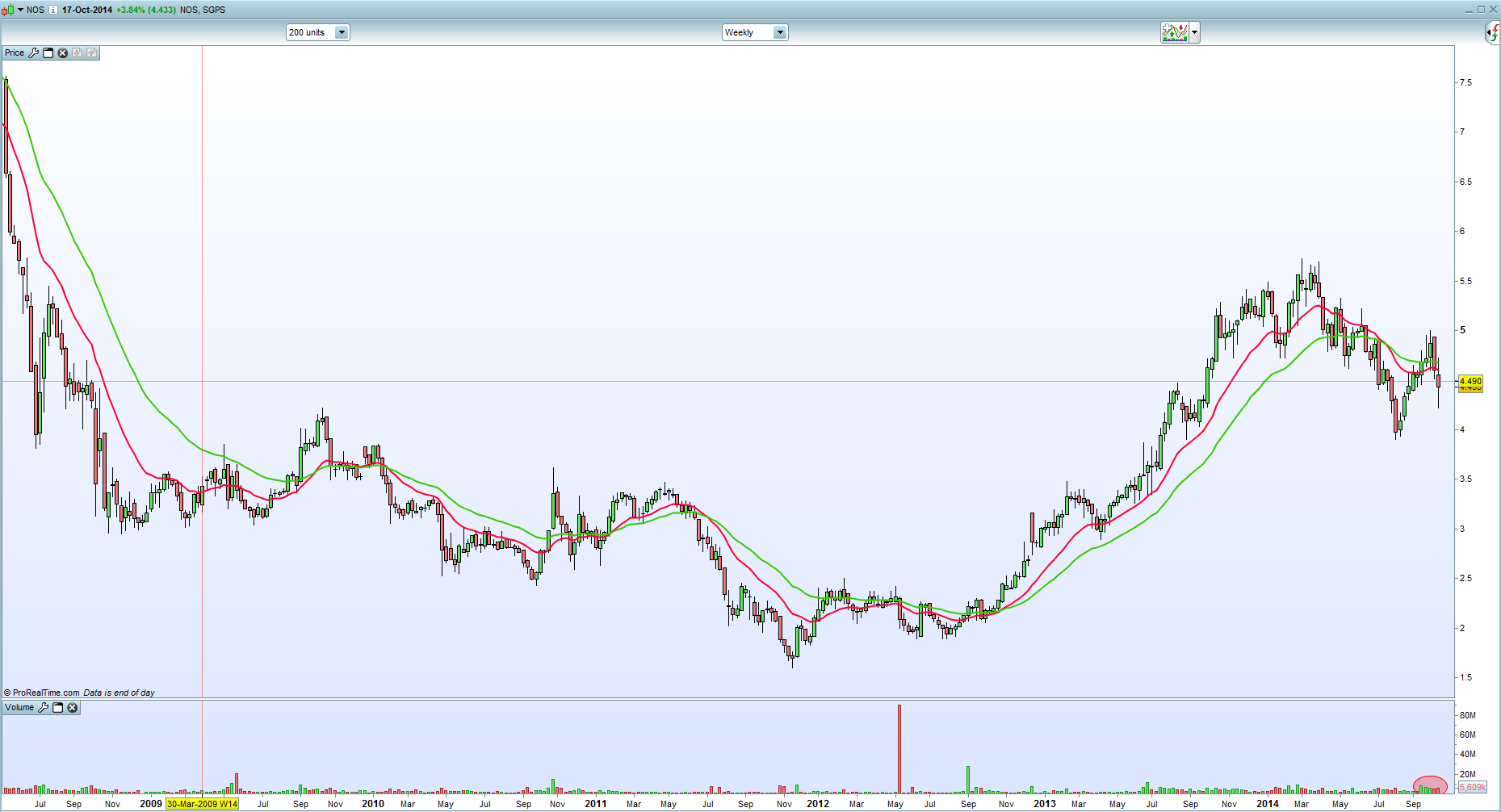The height and width of the screenshot is (812, 1501).
Task: Click the tall May 2012 volume bar
Action: point(899,748)
